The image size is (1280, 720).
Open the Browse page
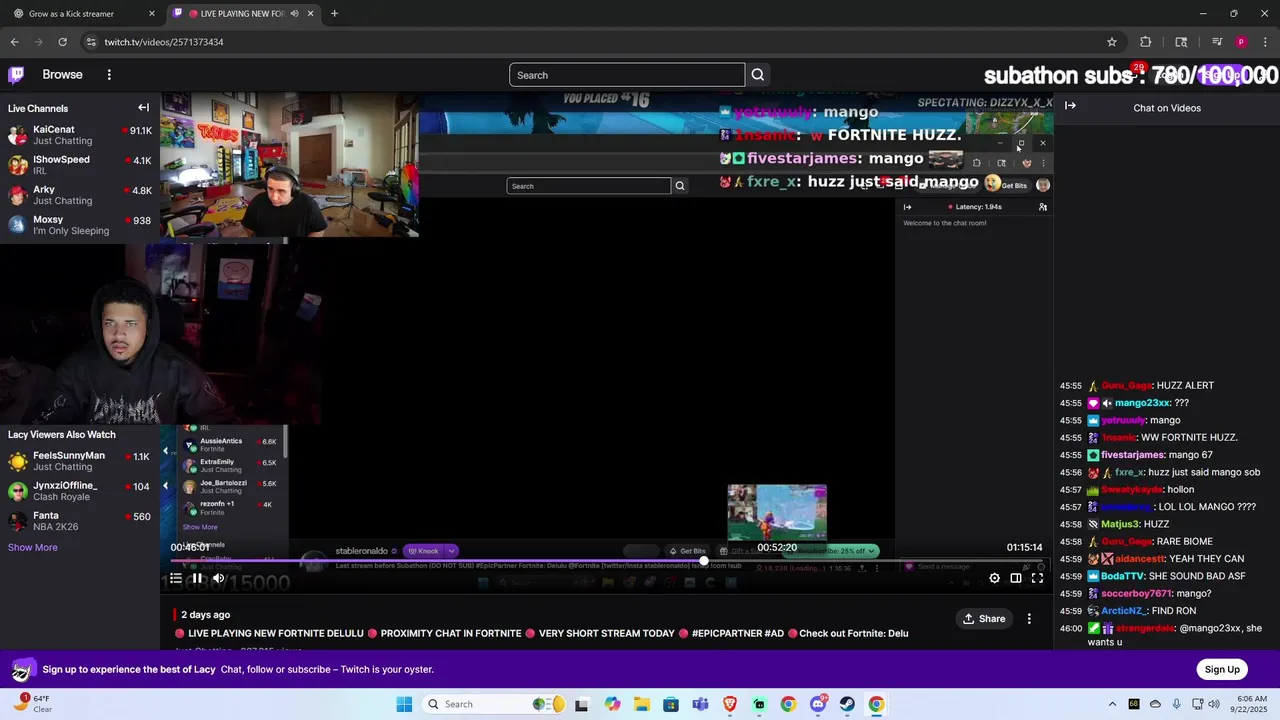coord(62,75)
